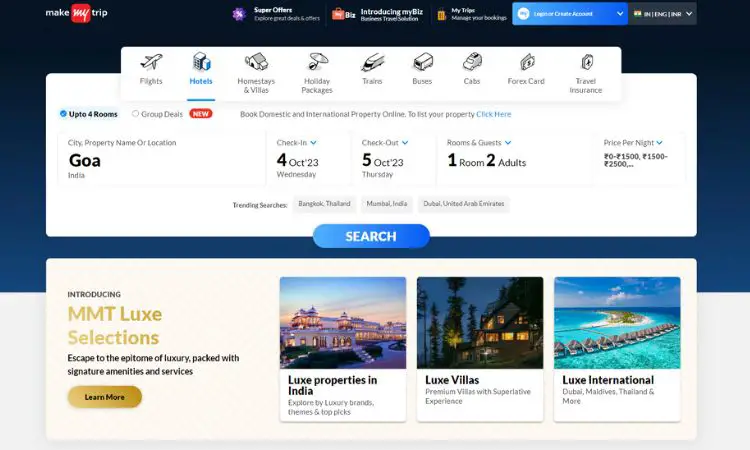The height and width of the screenshot is (450, 750).
Task: Choose Mumbai, India trending search
Action: click(387, 204)
